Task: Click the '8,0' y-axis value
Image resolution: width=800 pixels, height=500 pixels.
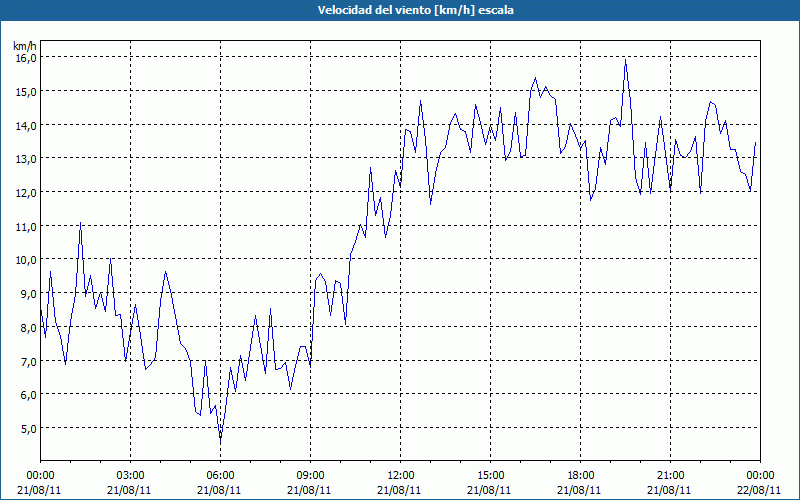Action: coord(29,328)
